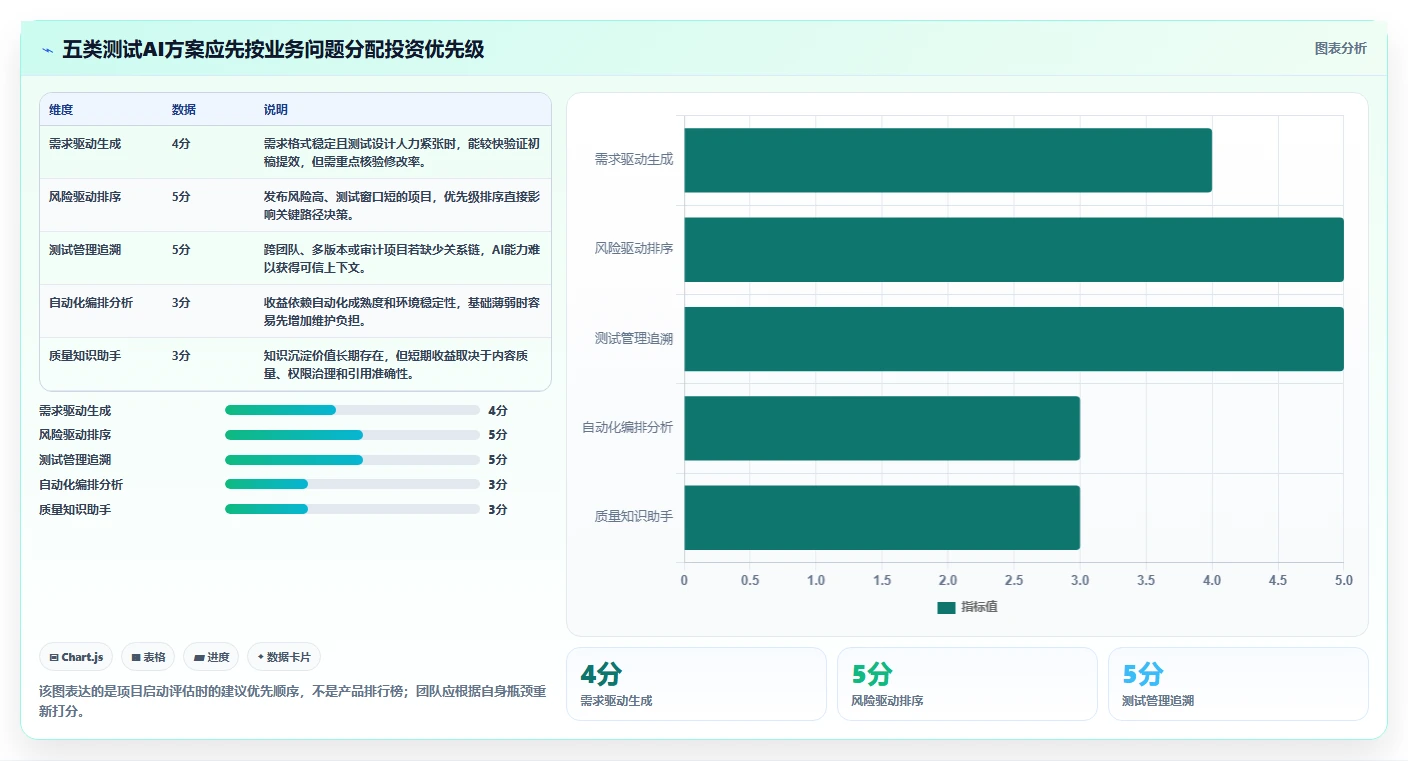
Task: Click description starting 跨团队、多版本
Action: point(402,258)
